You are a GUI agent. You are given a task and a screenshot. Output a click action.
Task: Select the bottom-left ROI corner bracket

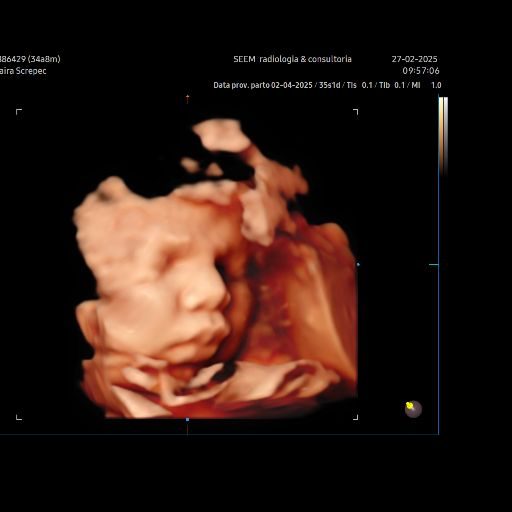pos(19,417)
